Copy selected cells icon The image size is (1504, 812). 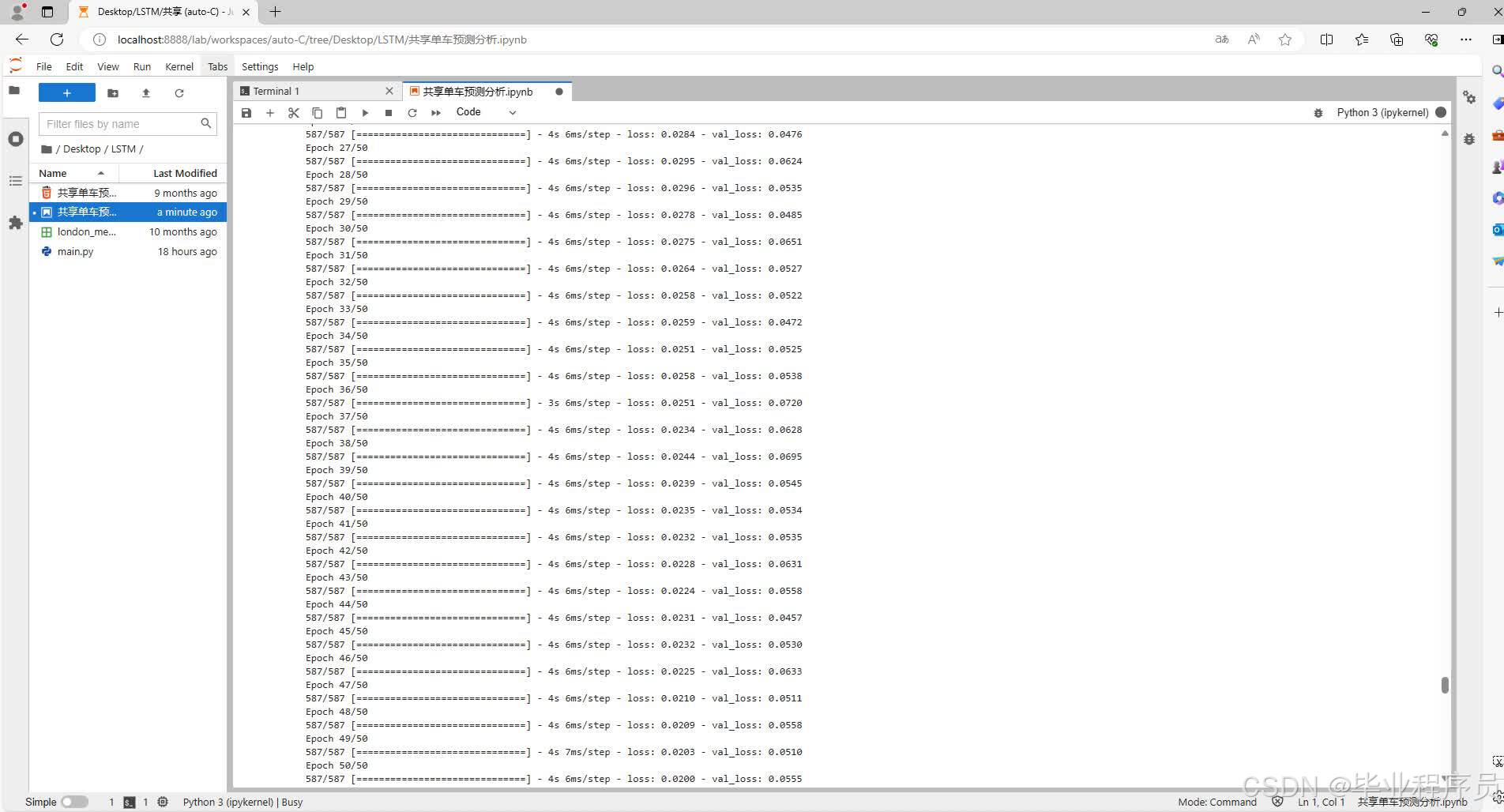318,113
